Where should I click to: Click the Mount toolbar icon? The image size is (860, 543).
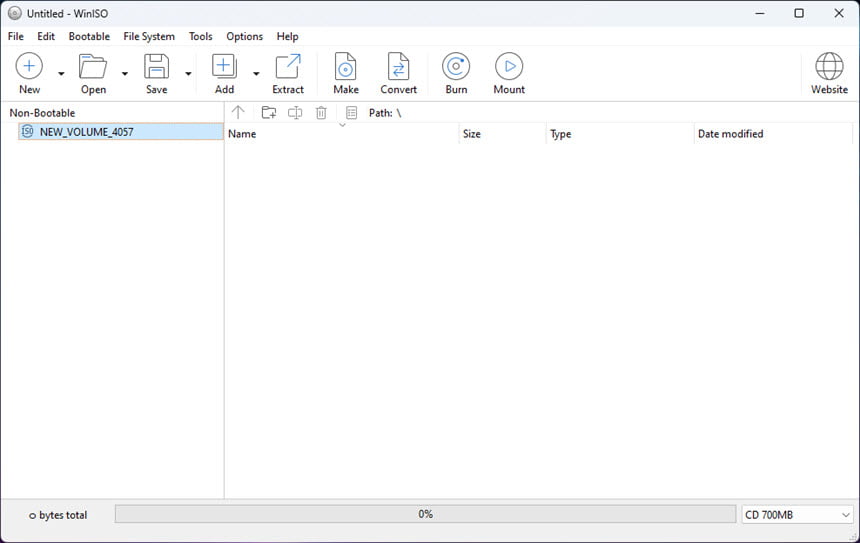[x=509, y=66]
